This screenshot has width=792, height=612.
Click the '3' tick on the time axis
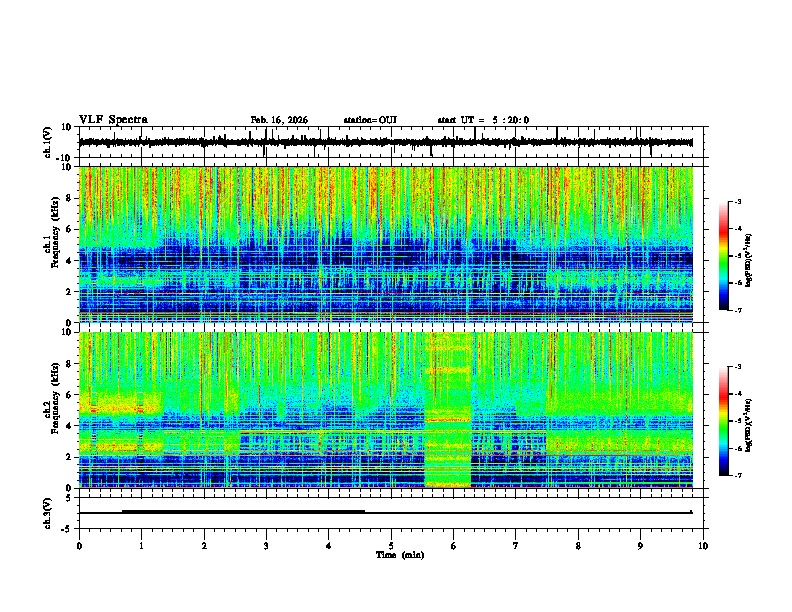pyautogui.click(x=266, y=546)
